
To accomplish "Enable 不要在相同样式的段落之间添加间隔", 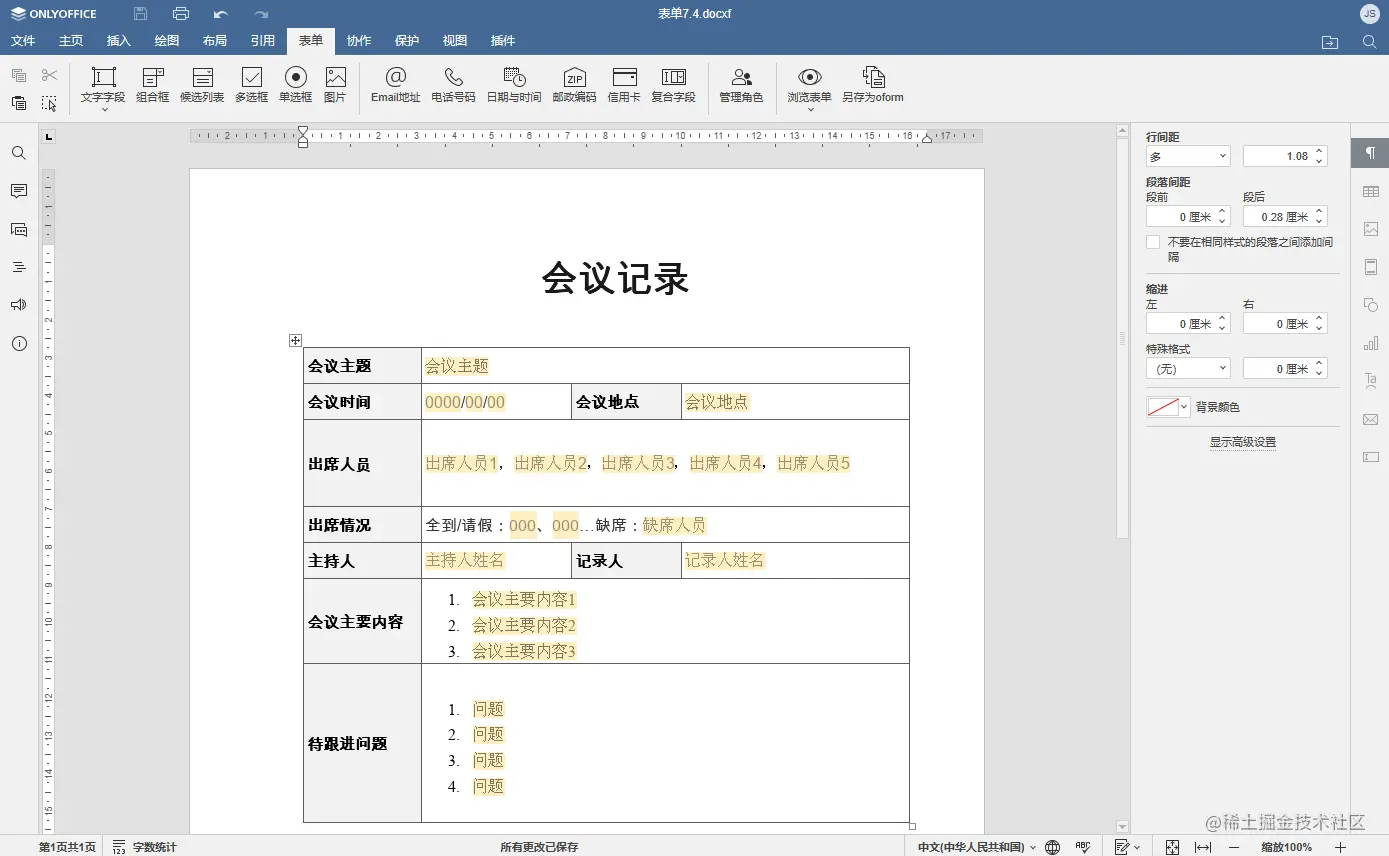I will (1152, 241).
